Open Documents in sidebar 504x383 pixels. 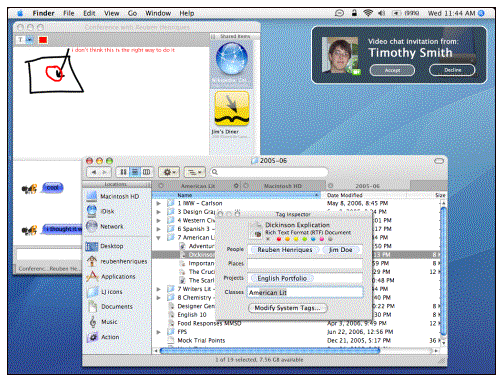click(x=110, y=307)
